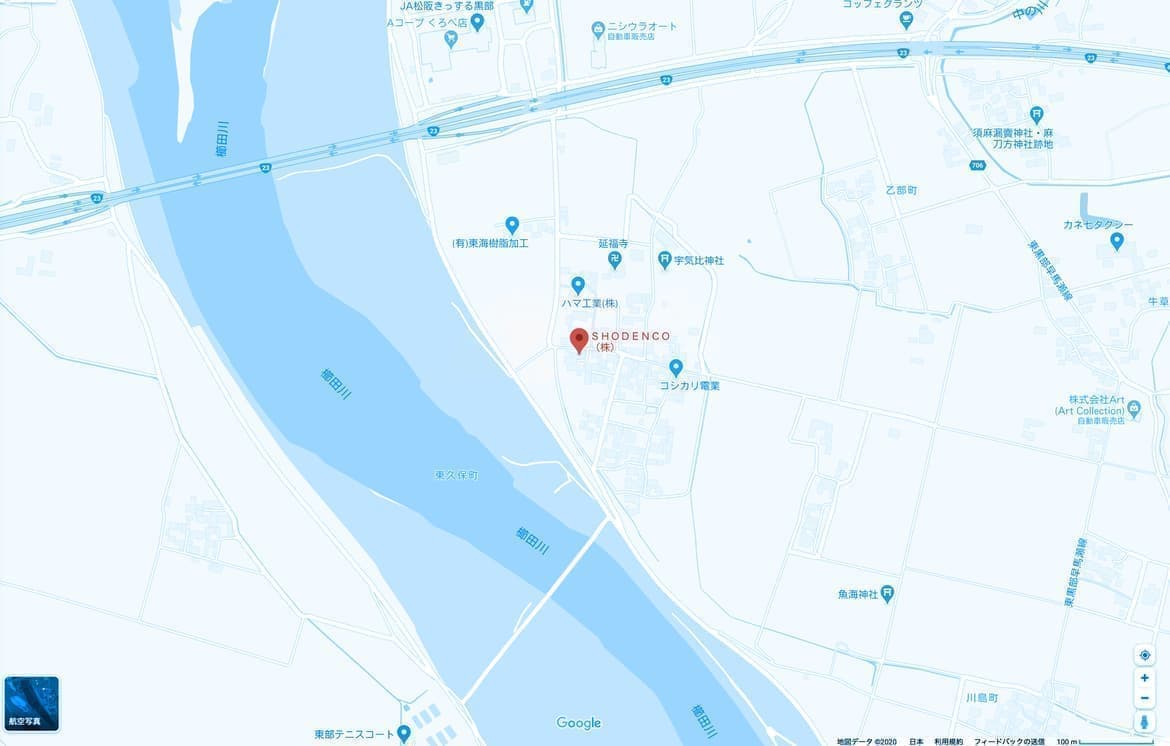The height and width of the screenshot is (746, 1170).
Task: Click the Google logo on map
Action: pos(579,723)
